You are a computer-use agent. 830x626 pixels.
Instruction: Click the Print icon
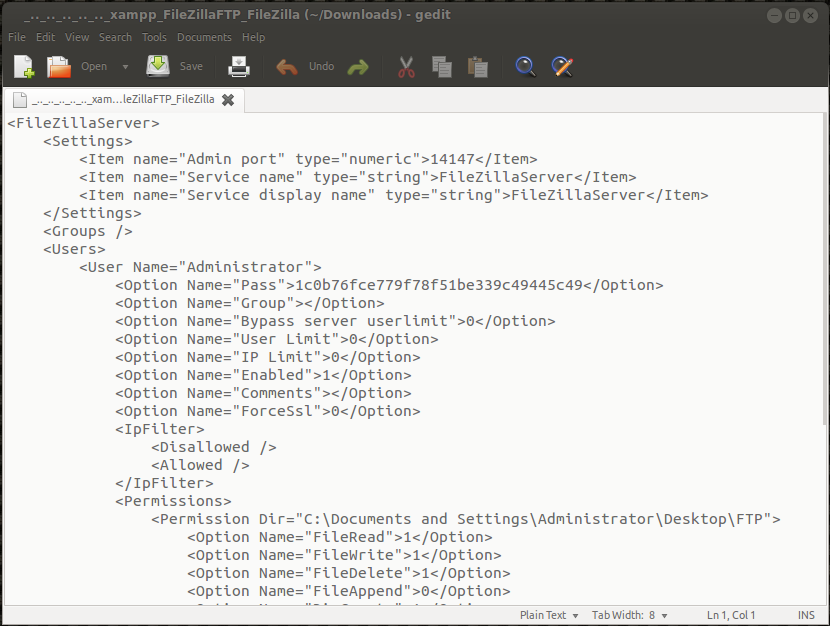pyautogui.click(x=239, y=67)
